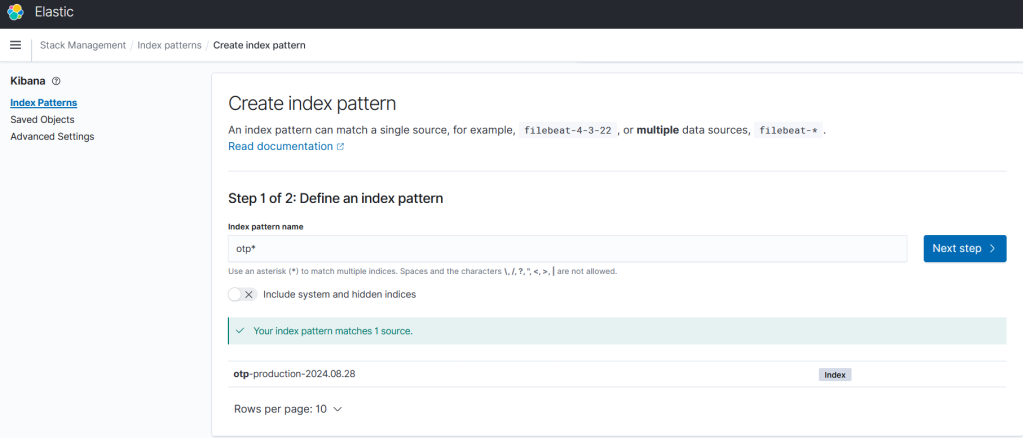
Task: Click the green checkmark in the success message
Action: [x=239, y=330]
